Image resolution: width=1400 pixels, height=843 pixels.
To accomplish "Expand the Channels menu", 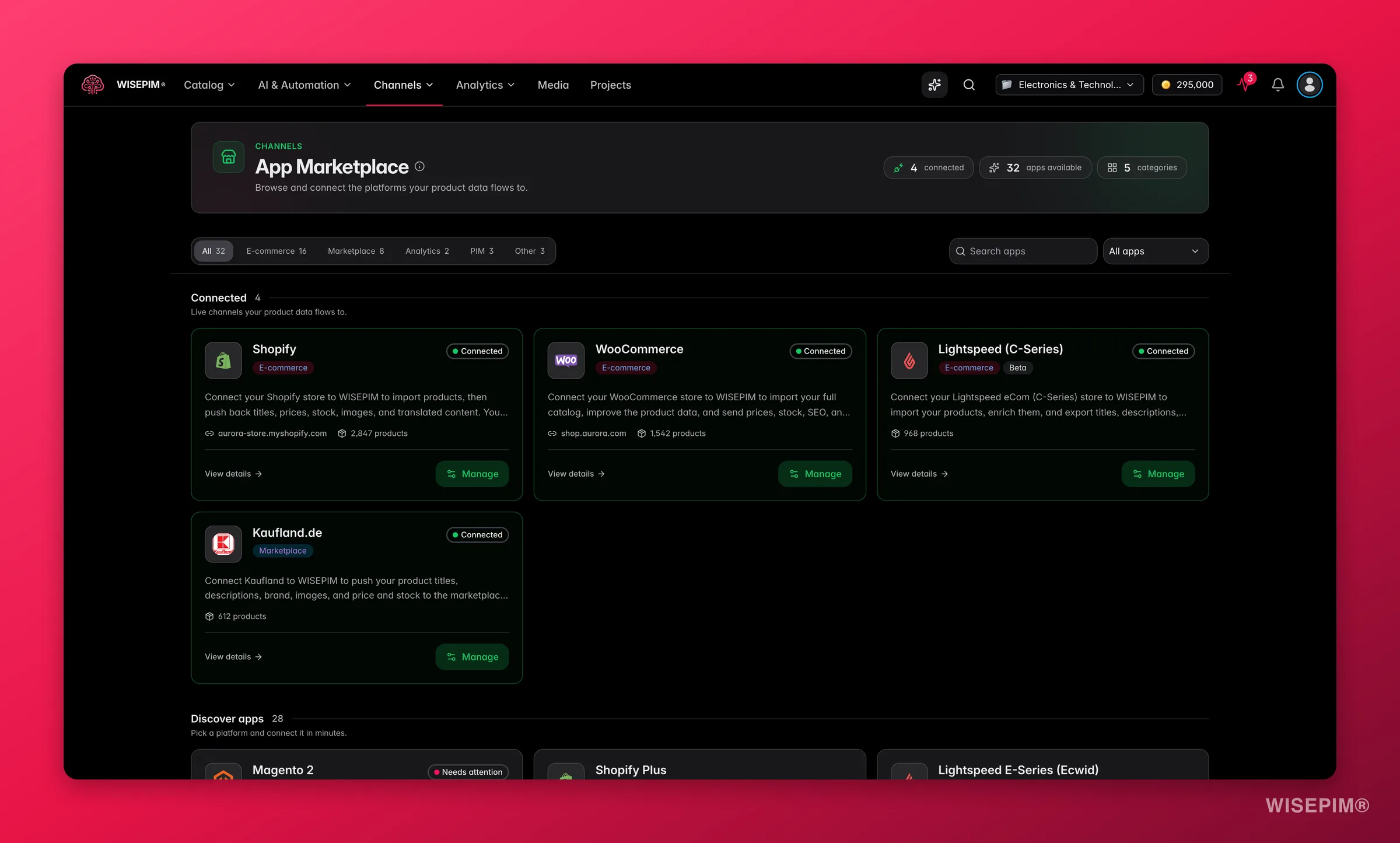I will (404, 85).
